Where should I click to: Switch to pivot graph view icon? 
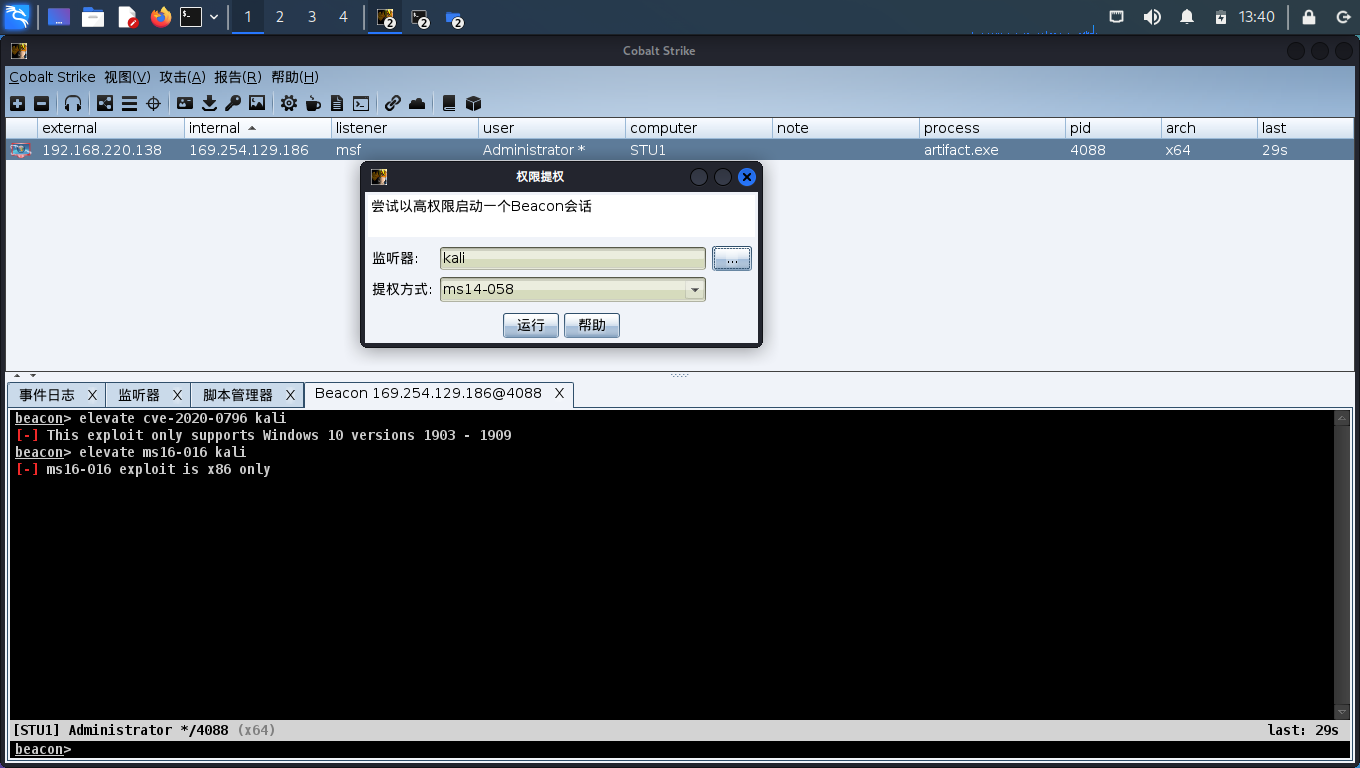tap(105, 103)
